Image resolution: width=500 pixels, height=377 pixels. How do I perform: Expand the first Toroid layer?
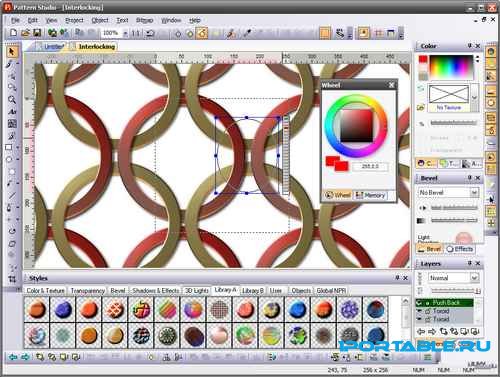coord(420,311)
